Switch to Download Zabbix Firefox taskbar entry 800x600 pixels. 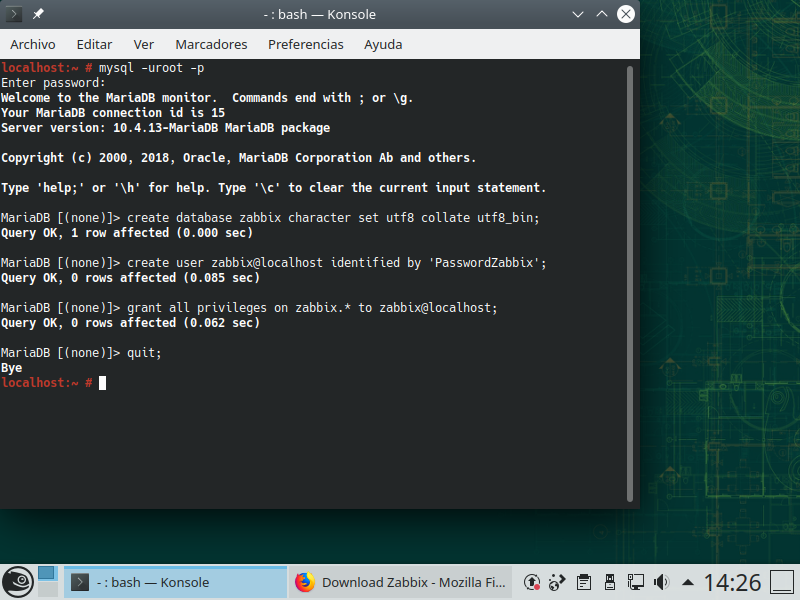[x=401, y=582]
